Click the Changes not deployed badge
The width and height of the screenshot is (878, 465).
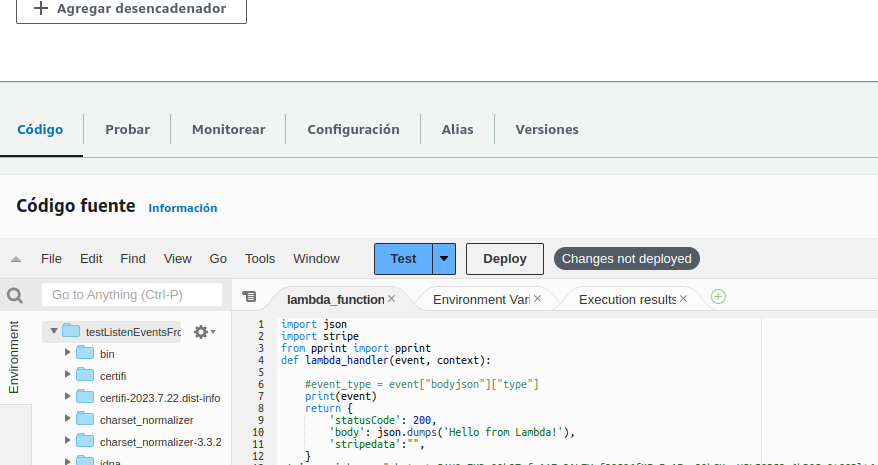click(627, 259)
